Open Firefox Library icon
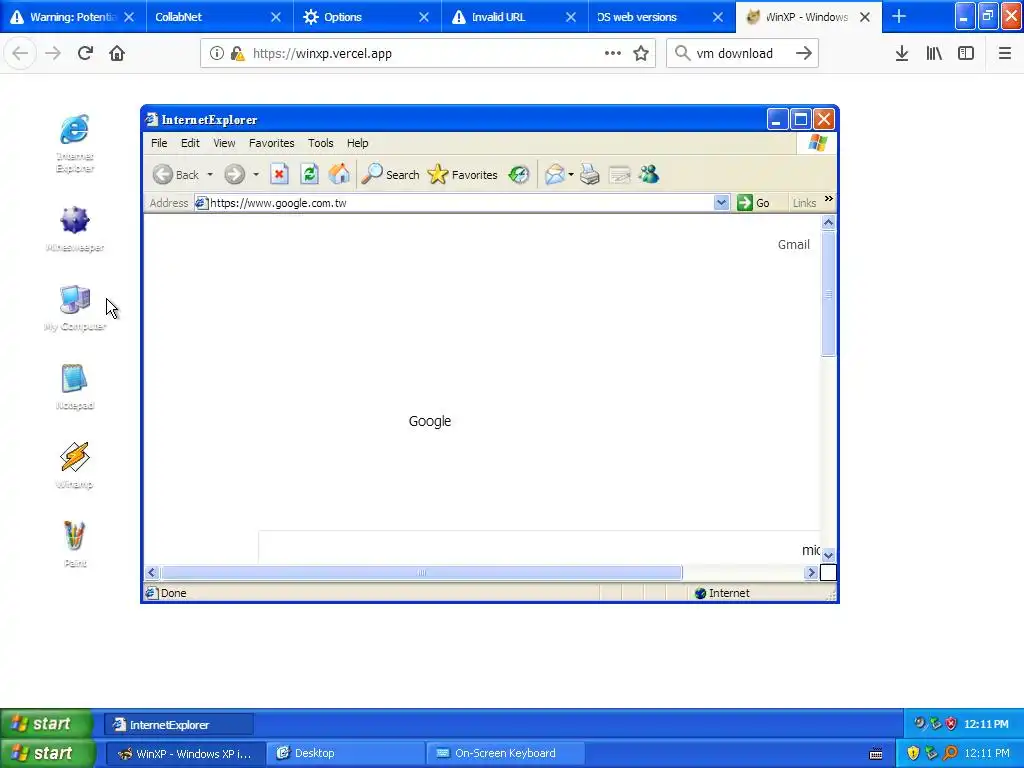Viewport: 1024px width, 768px height. coord(934,54)
